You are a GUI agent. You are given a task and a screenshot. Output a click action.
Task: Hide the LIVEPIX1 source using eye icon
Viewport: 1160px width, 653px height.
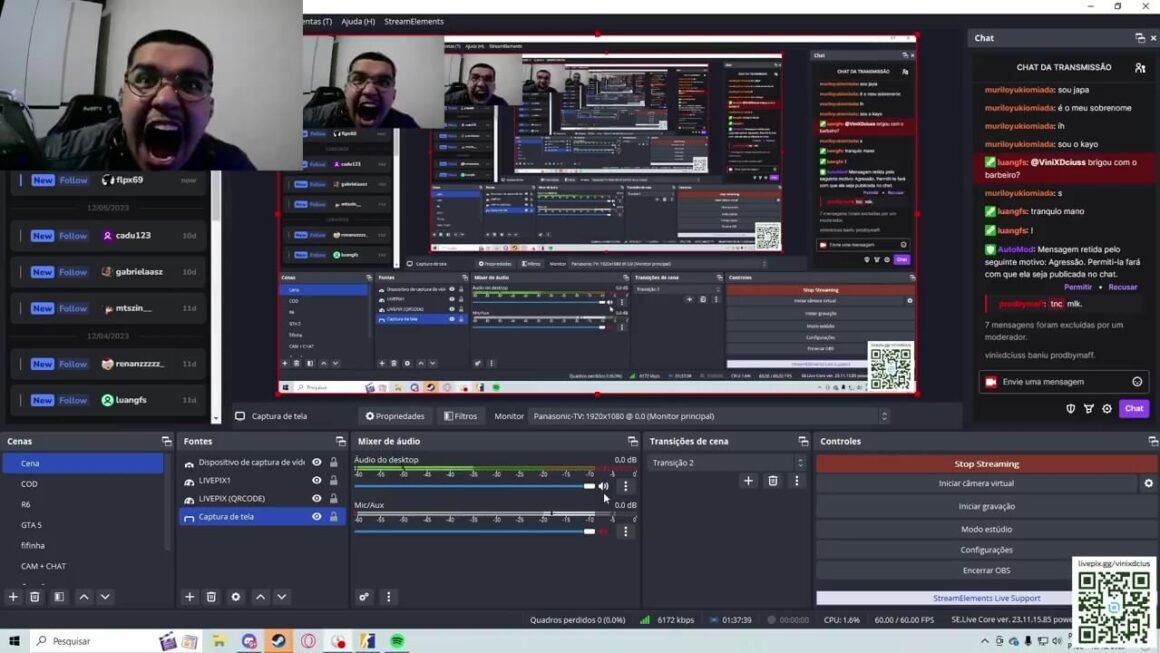317,481
